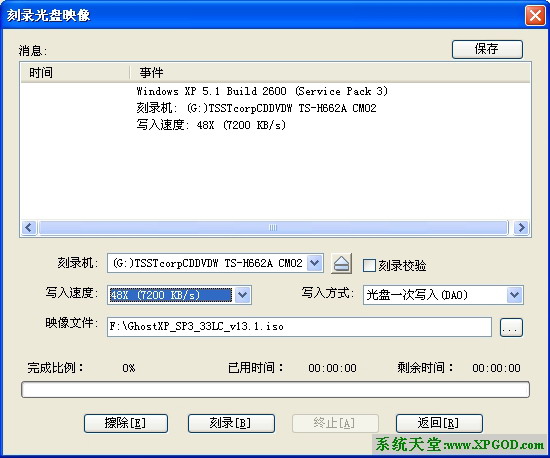Click the 映像文件 path input field
This screenshot has width=550, height=458.
(x=299, y=327)
